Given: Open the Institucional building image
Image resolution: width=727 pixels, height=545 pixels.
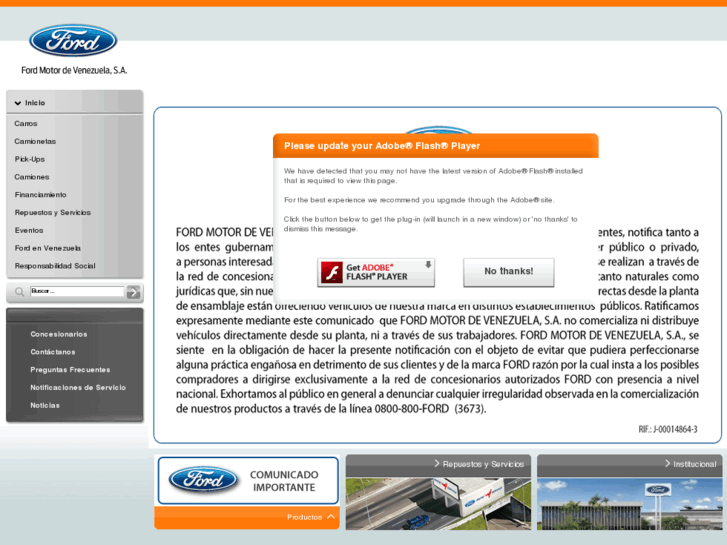Looking at the screenshot, I should click(x=630, y=504).
